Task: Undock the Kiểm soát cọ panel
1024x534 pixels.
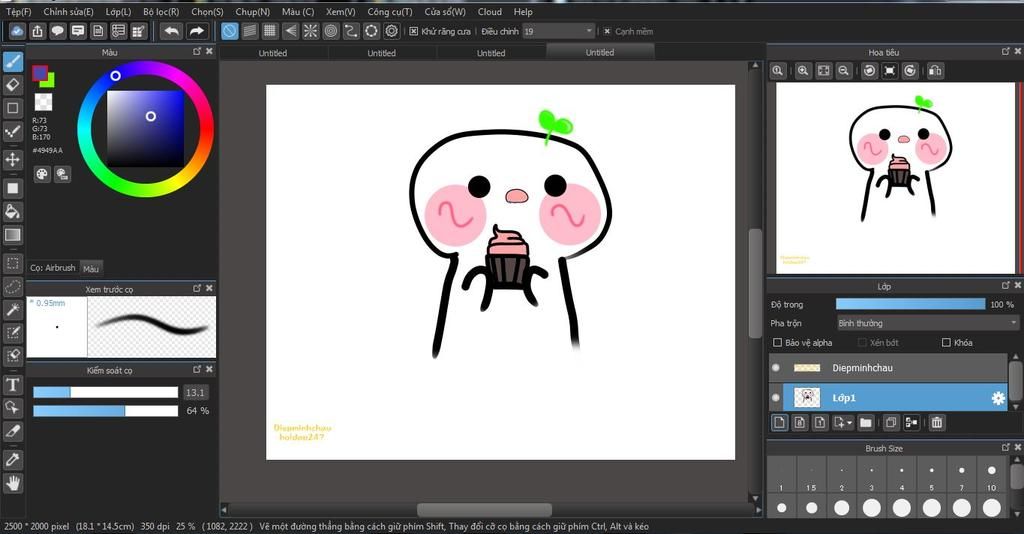Action: click(197, 369)
